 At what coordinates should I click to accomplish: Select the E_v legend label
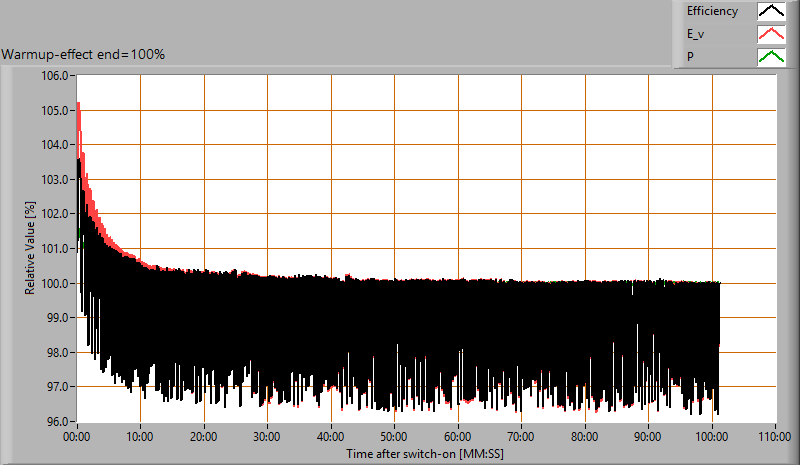click(696, 35)
